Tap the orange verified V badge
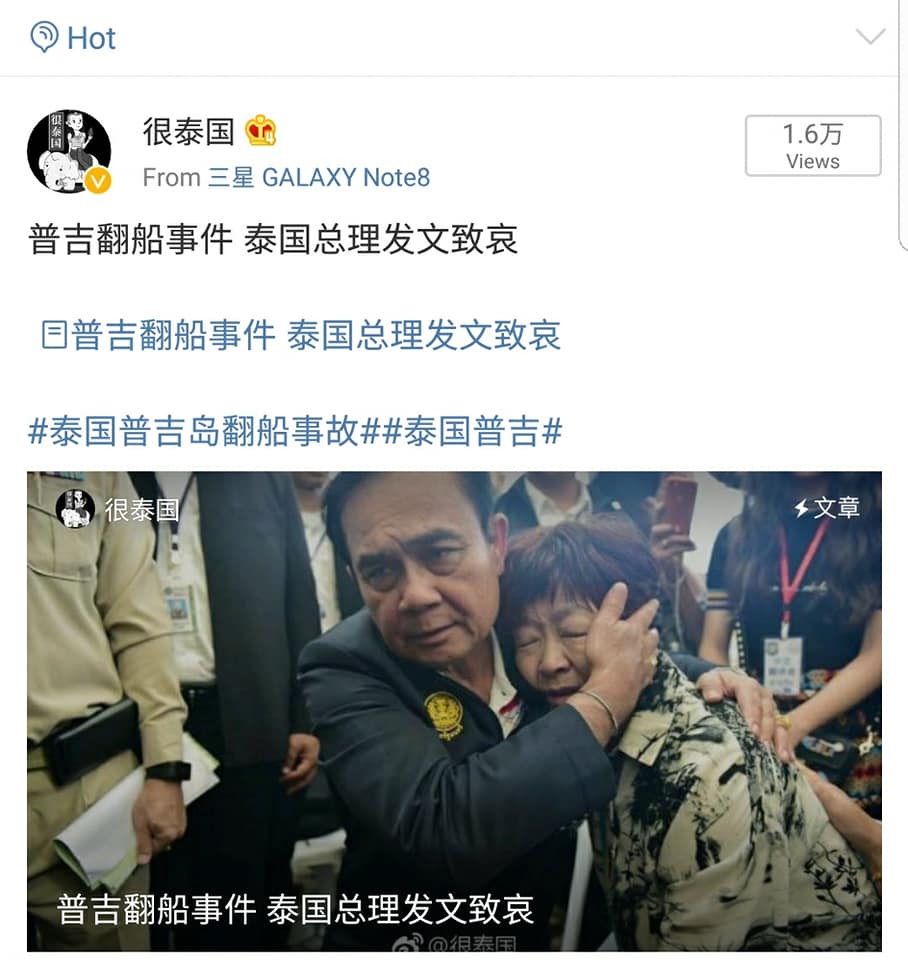The width and height of the screenshot is (908, 960). (97, 181)
